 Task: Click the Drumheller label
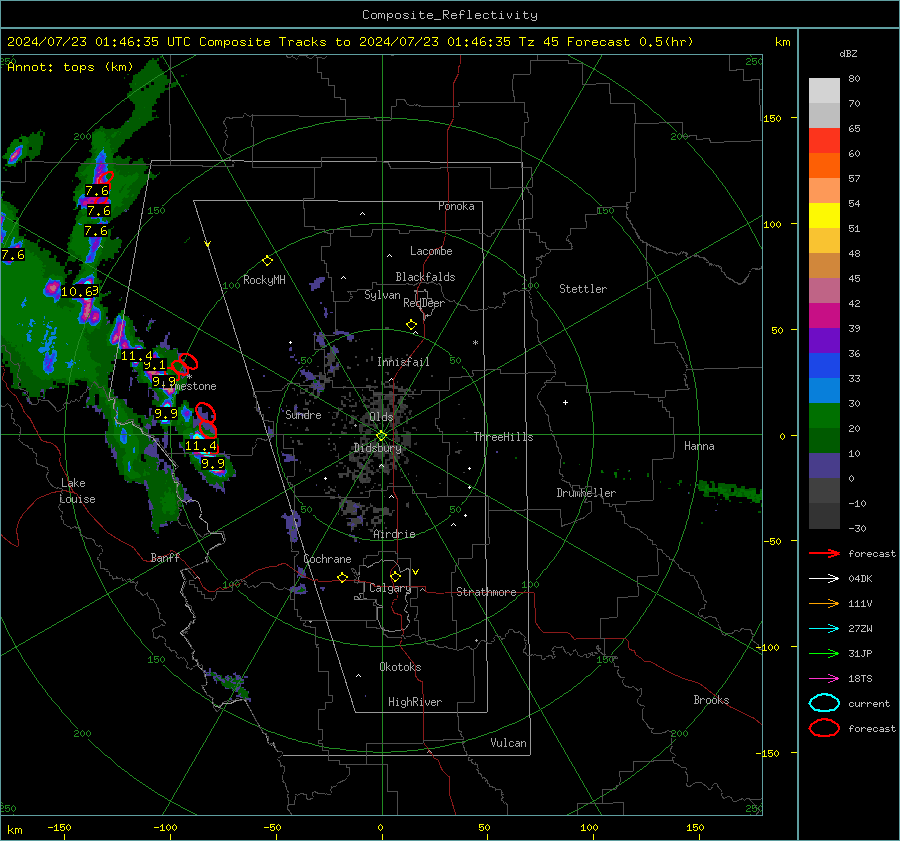tap(586, 493)
